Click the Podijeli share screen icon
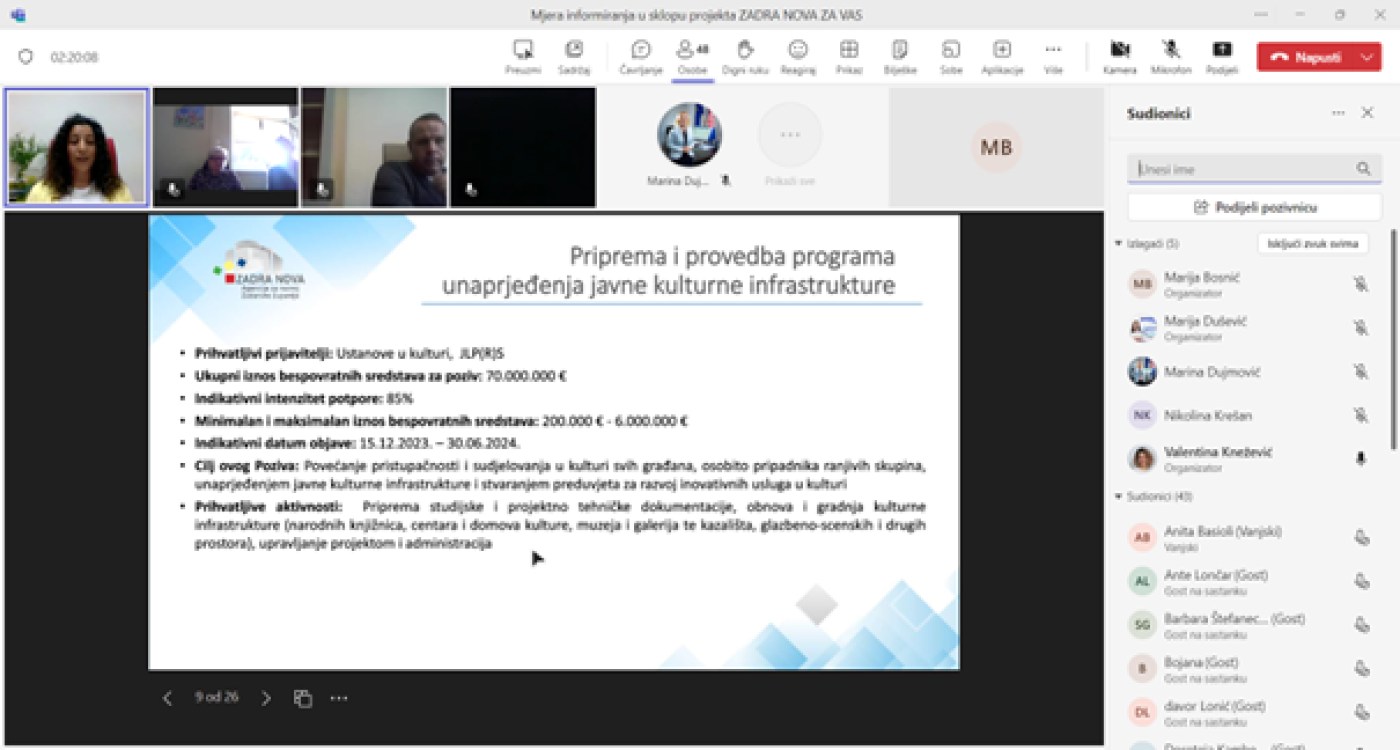The height and width of the screenshot is (750, 1400). coord(1221,50)
